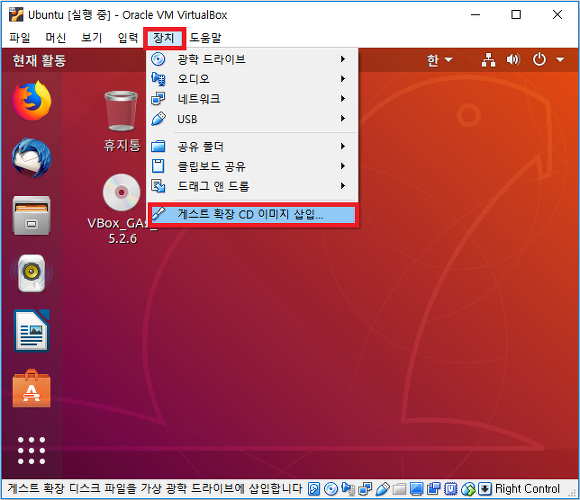This screenshot has width=580, height=500.
Task: Select 게스트 확장 CD 이미지 삽입 entry
Action: [253, 214]
